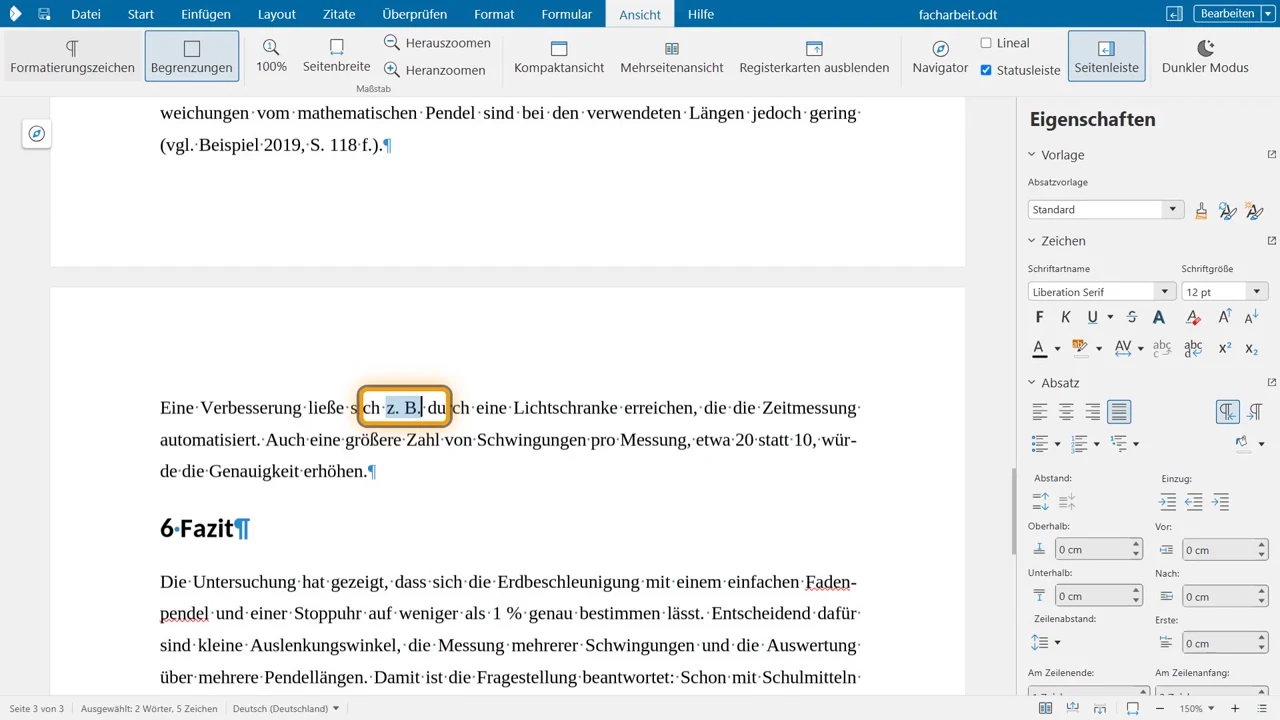Collapse the Zeichen section

pos(1033,241)
